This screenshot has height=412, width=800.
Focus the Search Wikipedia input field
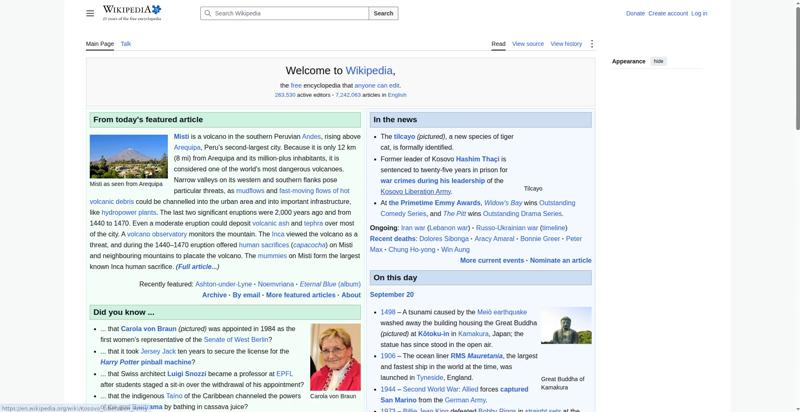click(285, 13)
